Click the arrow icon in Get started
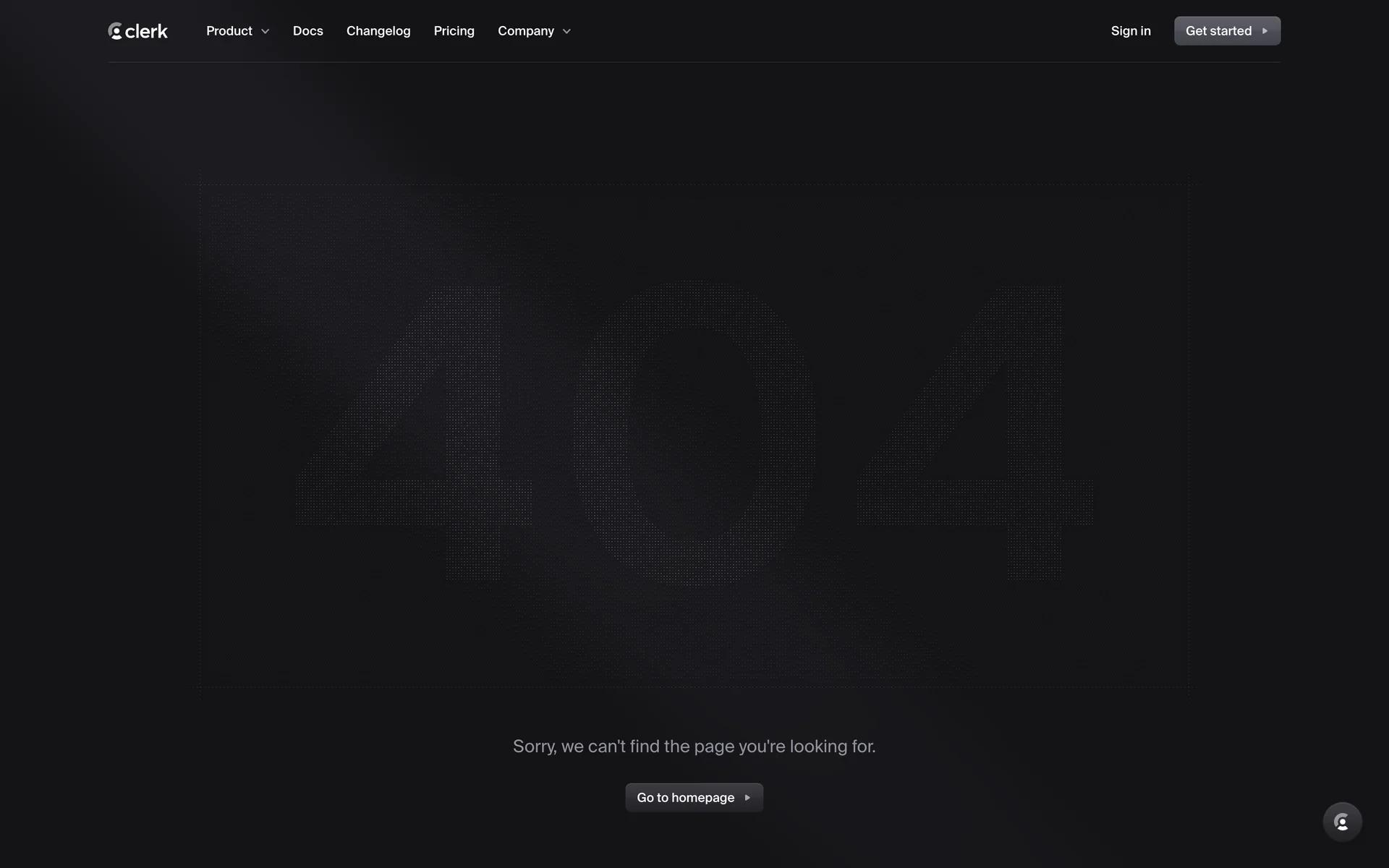Screen dimensions: 1389x868 (1265, 31)
